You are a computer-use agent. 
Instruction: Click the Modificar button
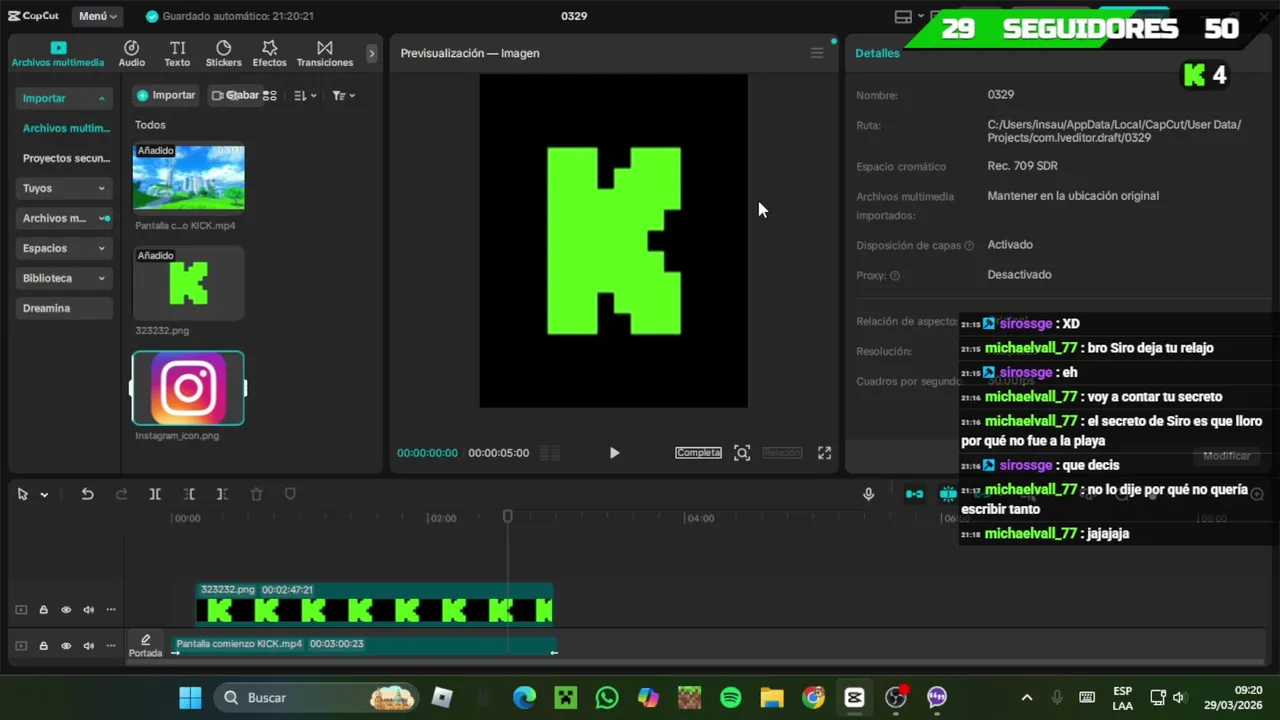[1227, 455]
